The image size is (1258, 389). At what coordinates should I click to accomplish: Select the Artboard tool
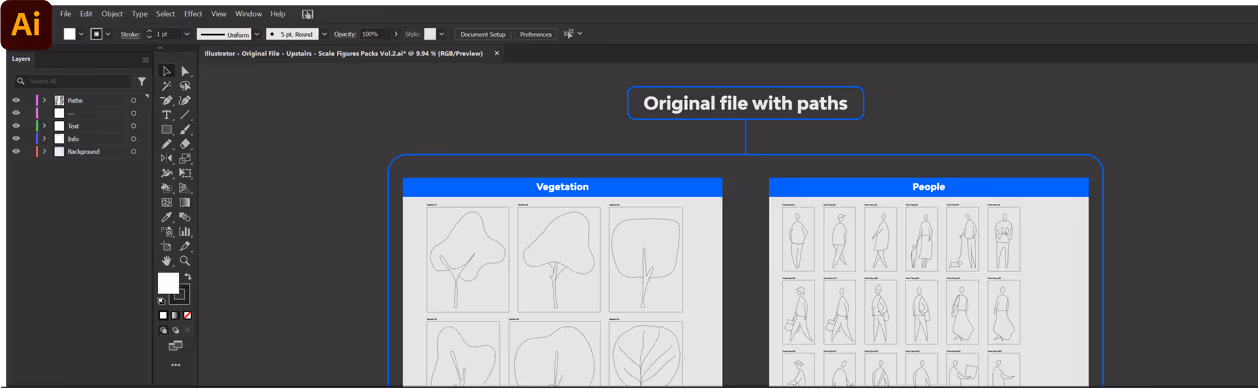(x=167, y=245)
